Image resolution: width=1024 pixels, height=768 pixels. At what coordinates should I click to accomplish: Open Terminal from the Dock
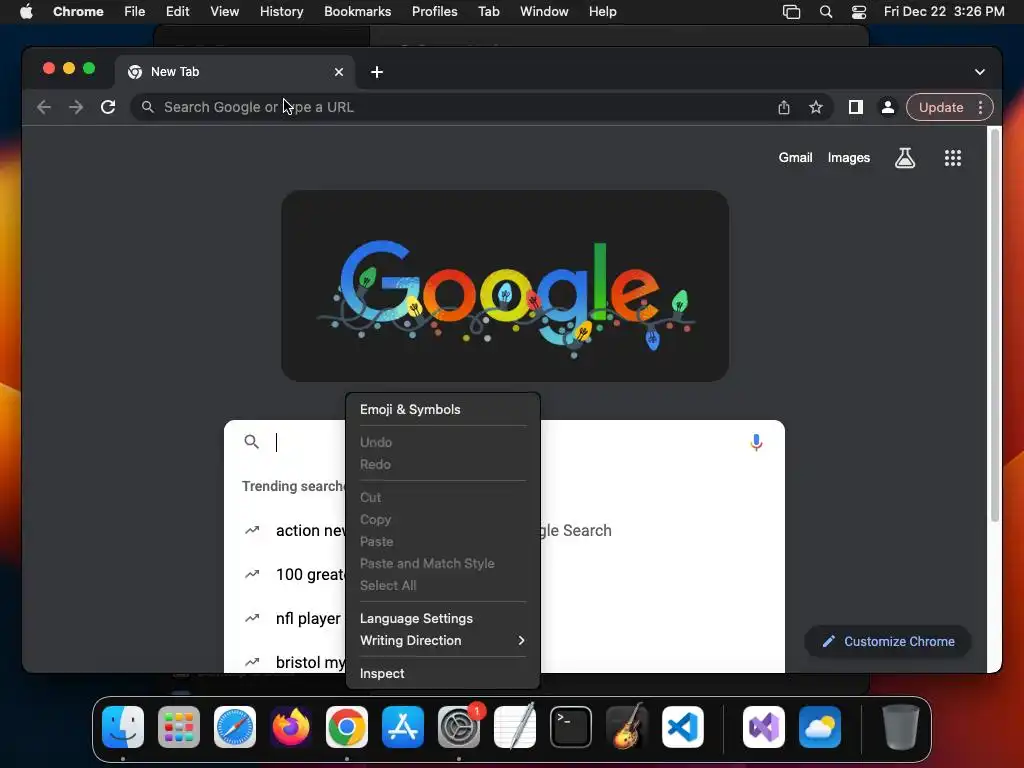pyautogui.click(x=571, y=726)
